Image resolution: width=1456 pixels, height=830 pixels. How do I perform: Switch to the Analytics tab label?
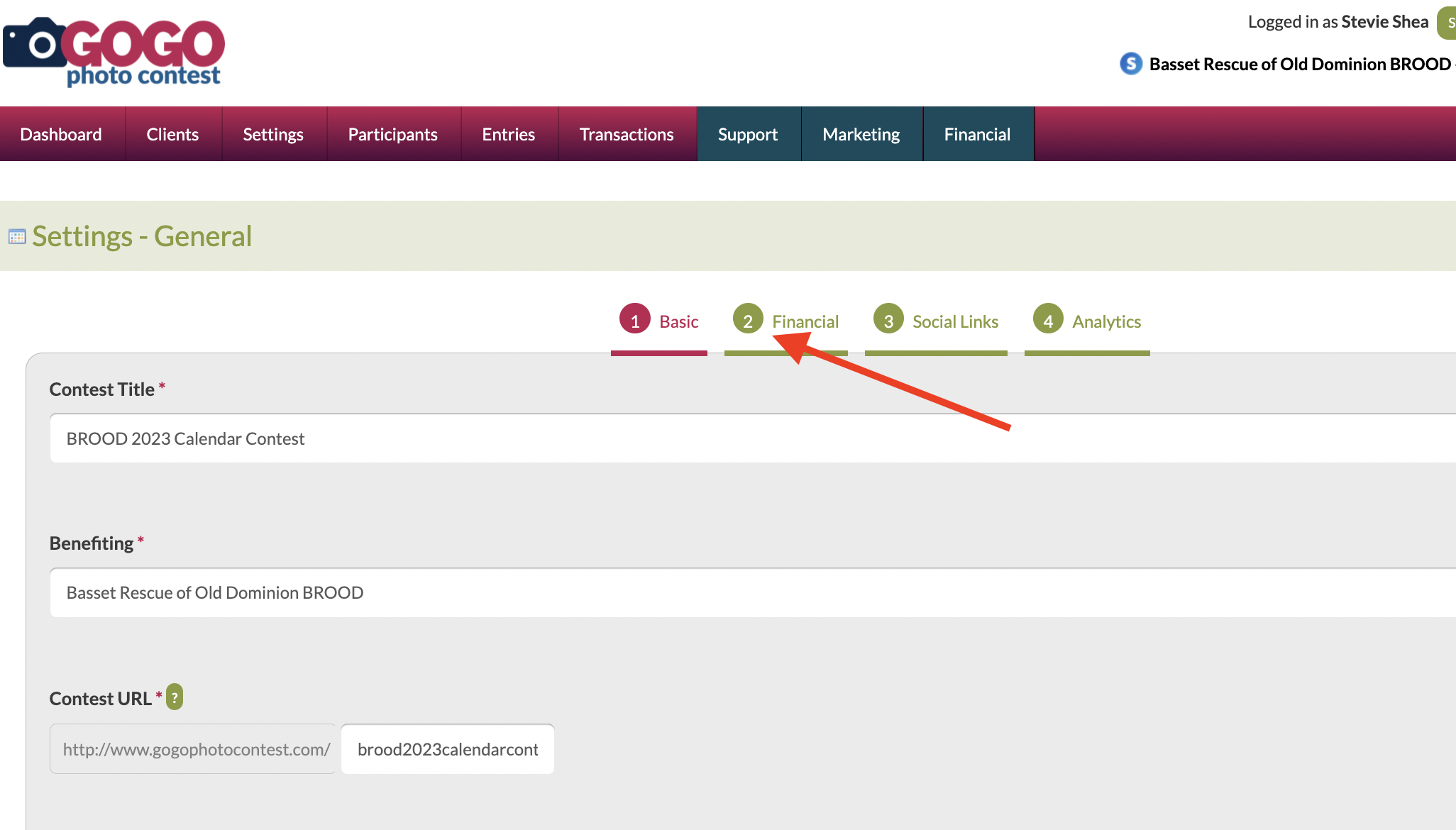(x=1106, y=322)
